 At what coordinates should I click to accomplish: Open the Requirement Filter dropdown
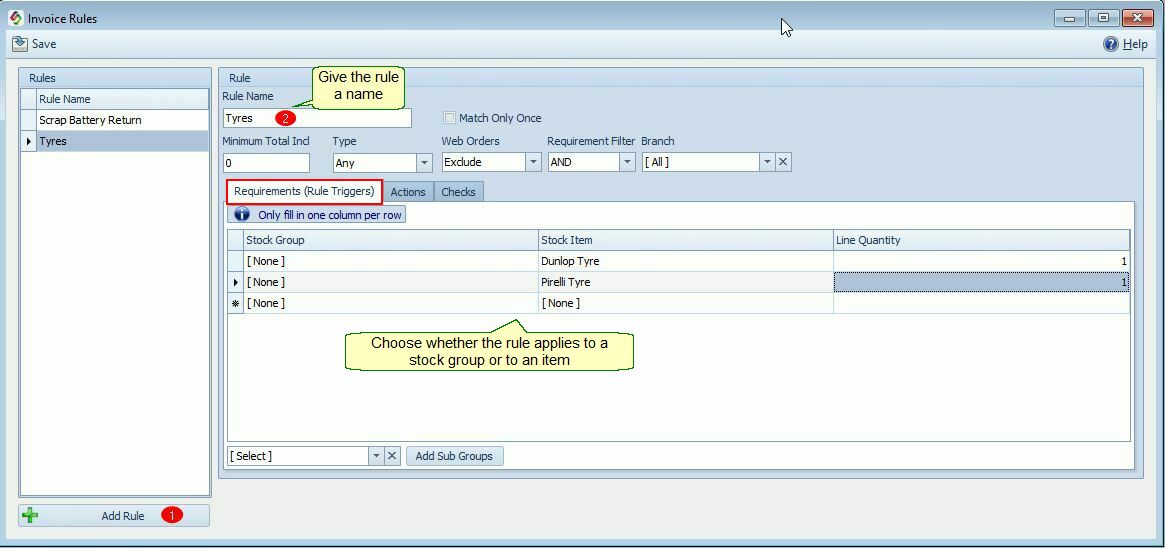[x=627, y=162]
